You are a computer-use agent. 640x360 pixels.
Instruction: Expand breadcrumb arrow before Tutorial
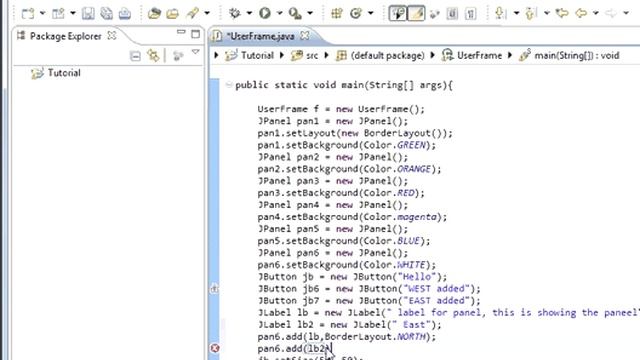tap(216, 55)
